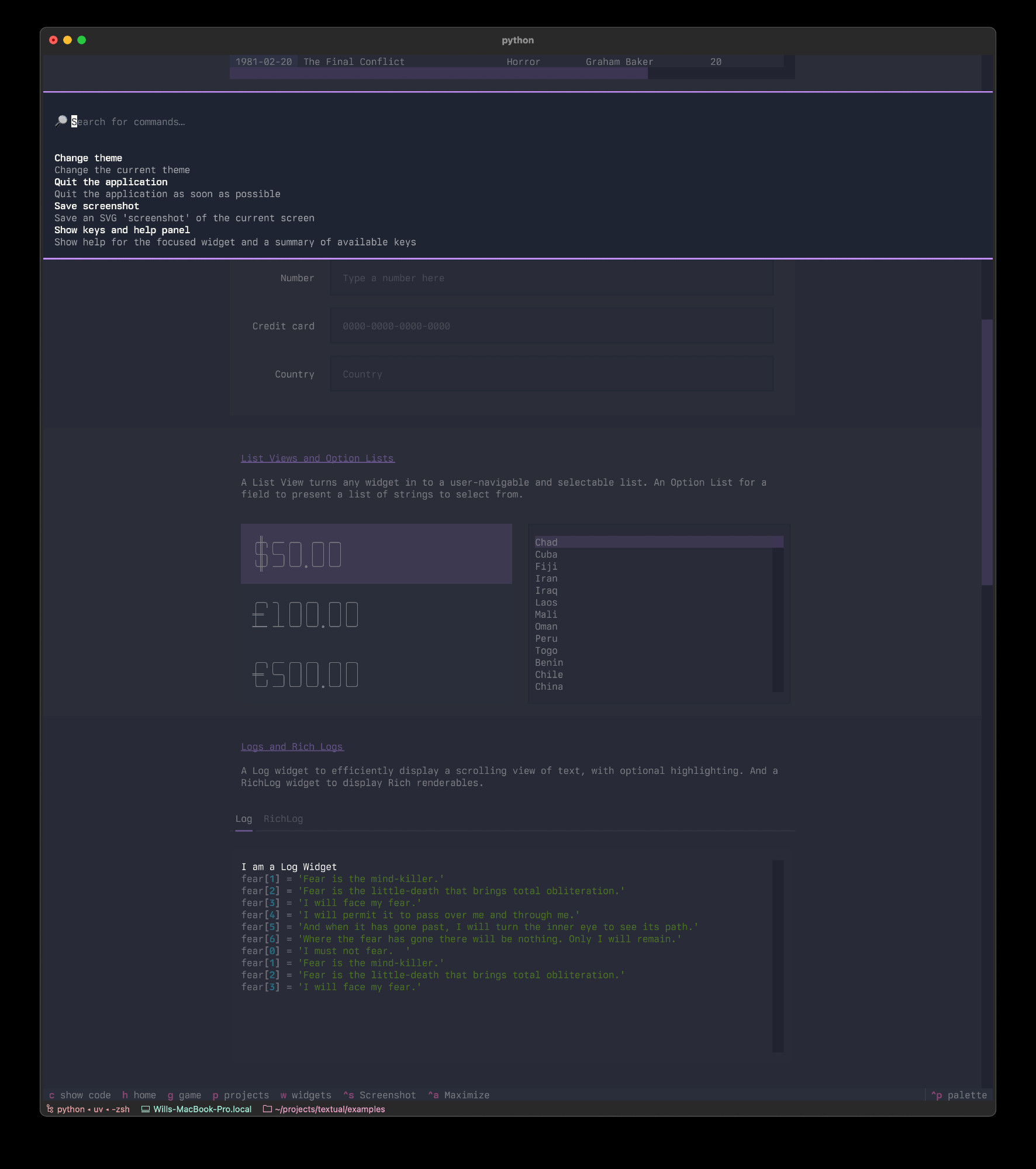Image resolution: width=1036 pixels, height=1169 pixels.
Task: Click footer 'g game' shortcut
Action: (184, 1095)
